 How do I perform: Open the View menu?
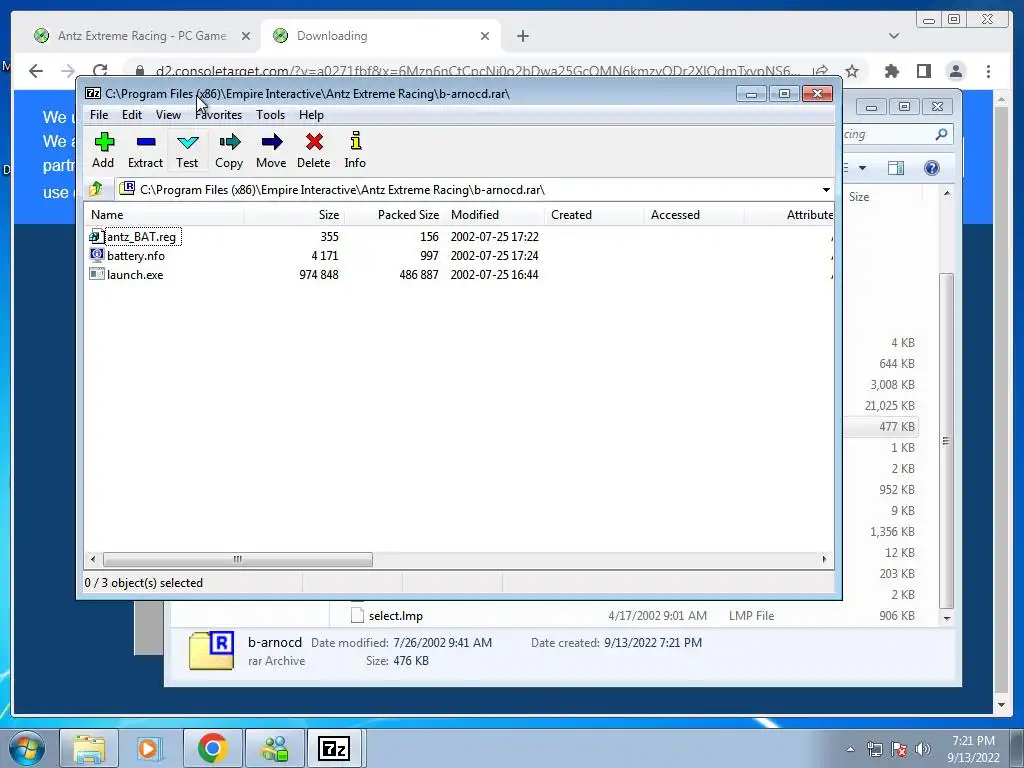point(168,115)
